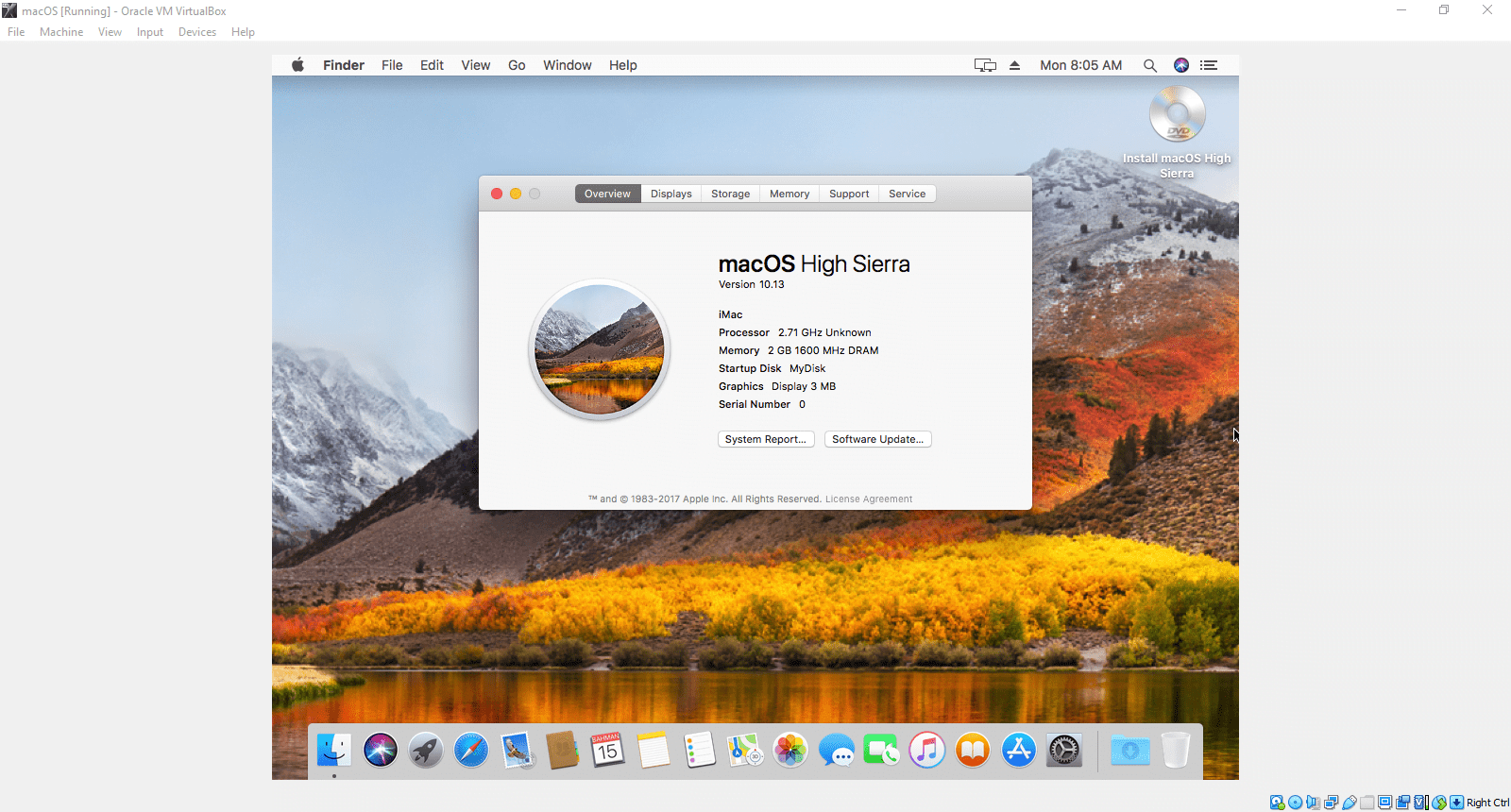1511x812 pixels.
Task: Open Photos pinwheel icon in Dock
Action: 790,751
